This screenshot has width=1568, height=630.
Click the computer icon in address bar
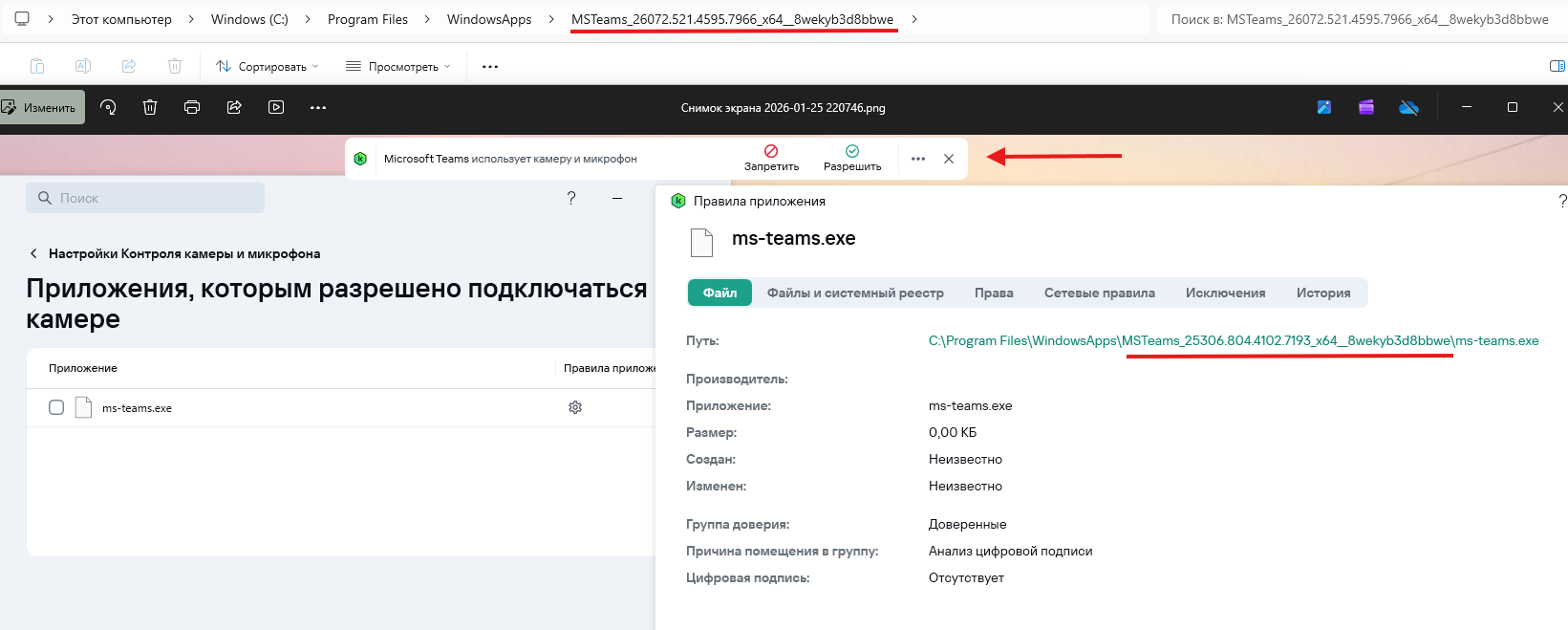(22, 19)
